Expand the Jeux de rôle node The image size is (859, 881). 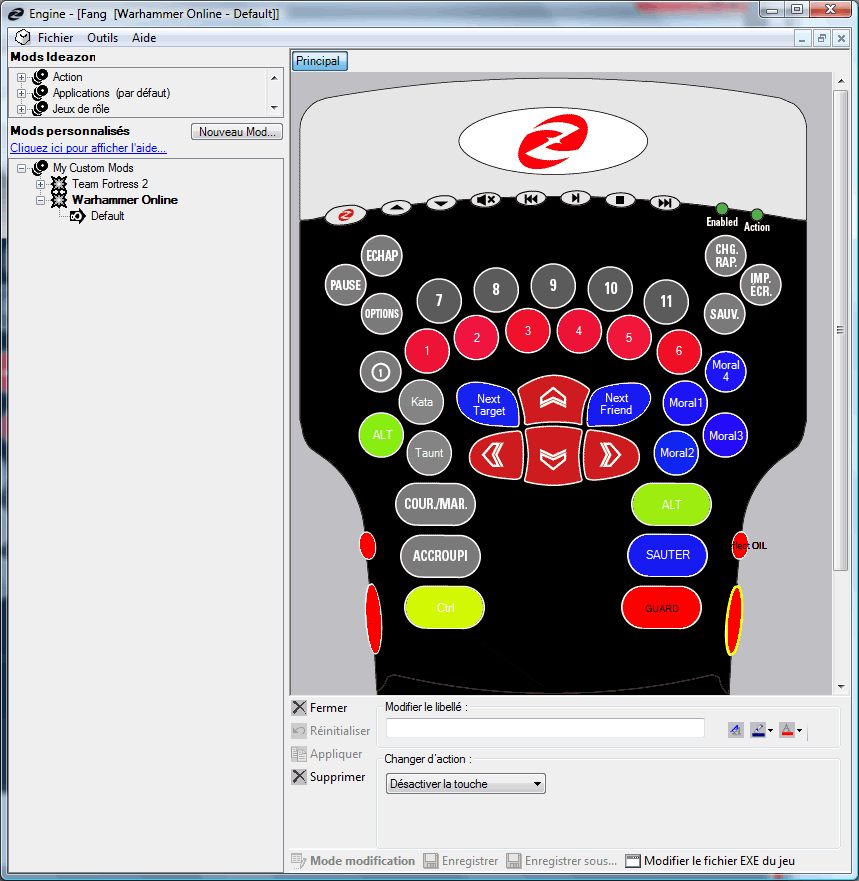pyautogui.click(x=21, y=109)
